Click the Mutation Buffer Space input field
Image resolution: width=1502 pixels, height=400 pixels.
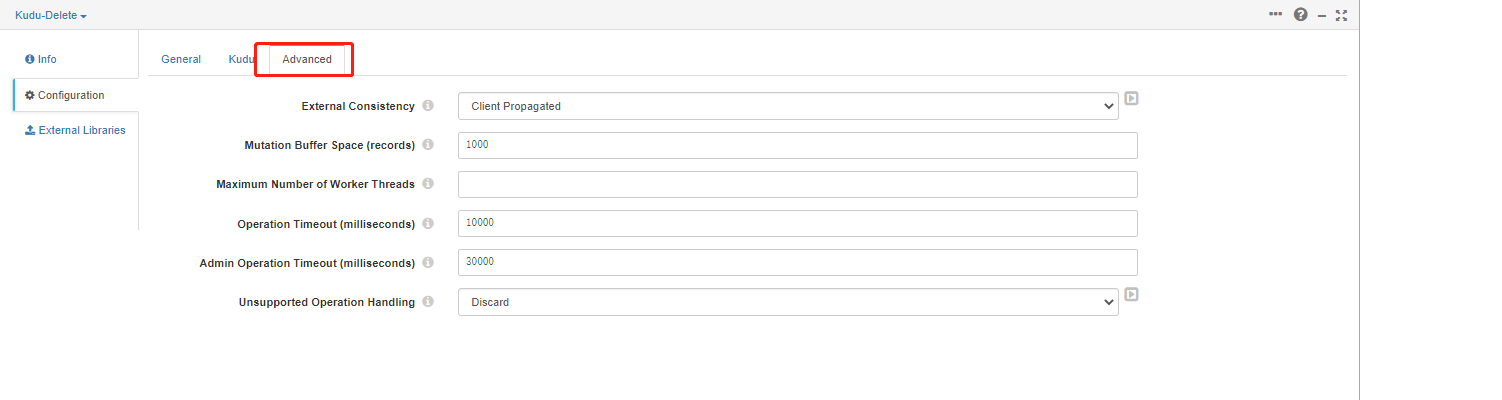(798, 145)
